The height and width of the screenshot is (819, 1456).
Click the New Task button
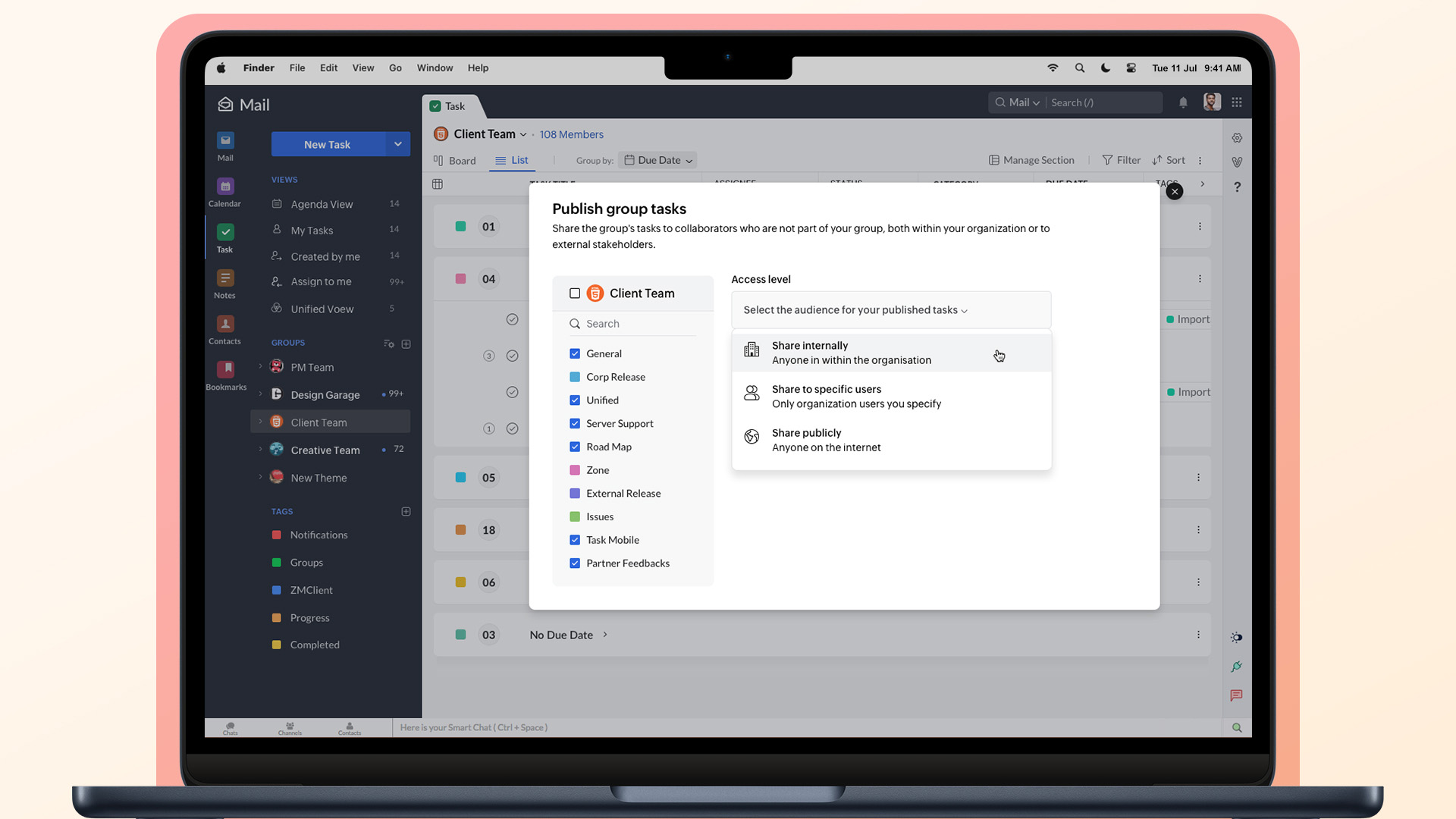pyautogui.click(x=328, y=144)
